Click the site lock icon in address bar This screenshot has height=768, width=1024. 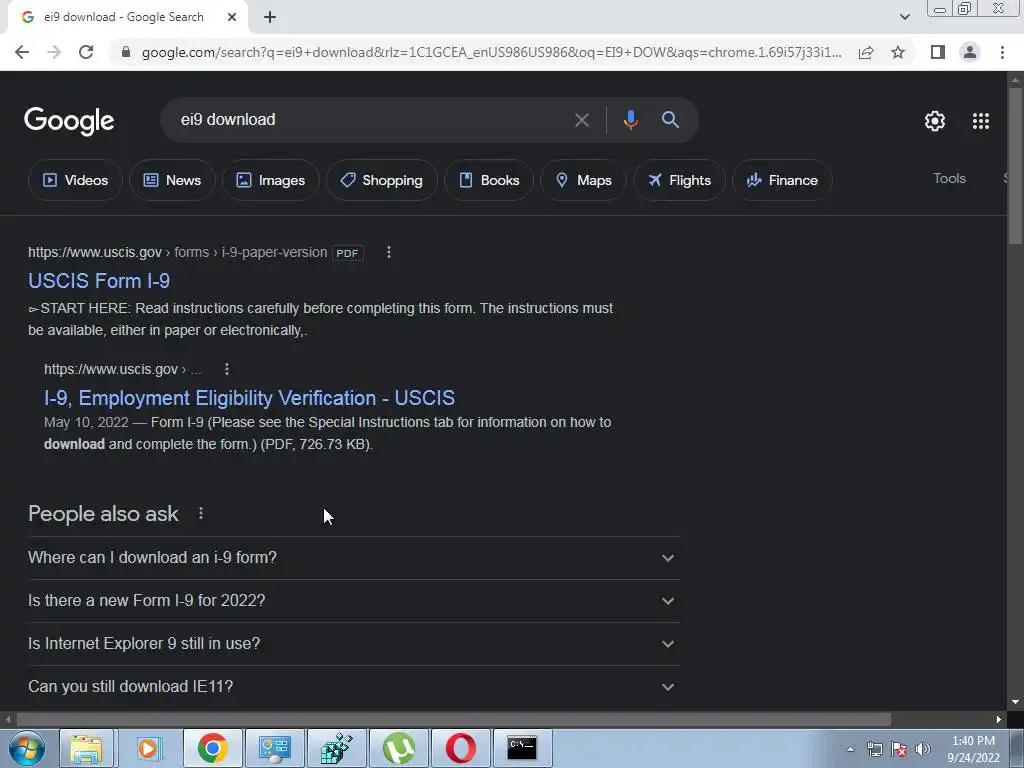click(x=126, y=52)
